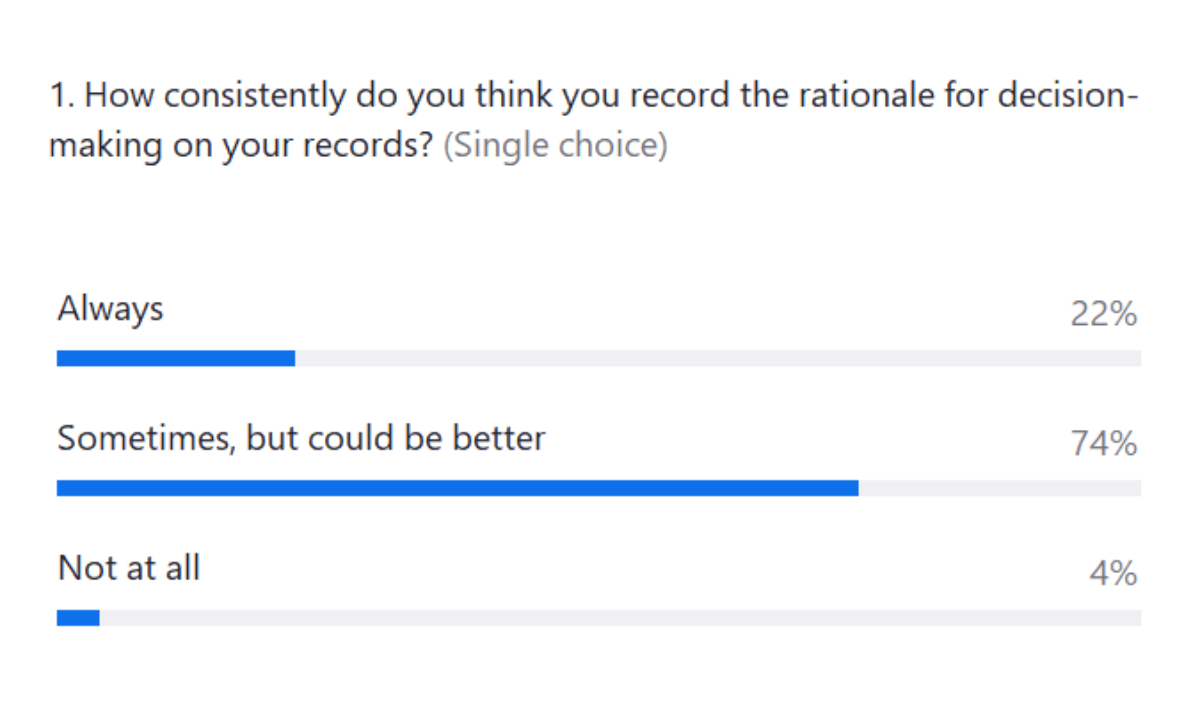Select the "Always" poll option label
This screenshot has height=712, width=1200.
click(x=110, y=309)
